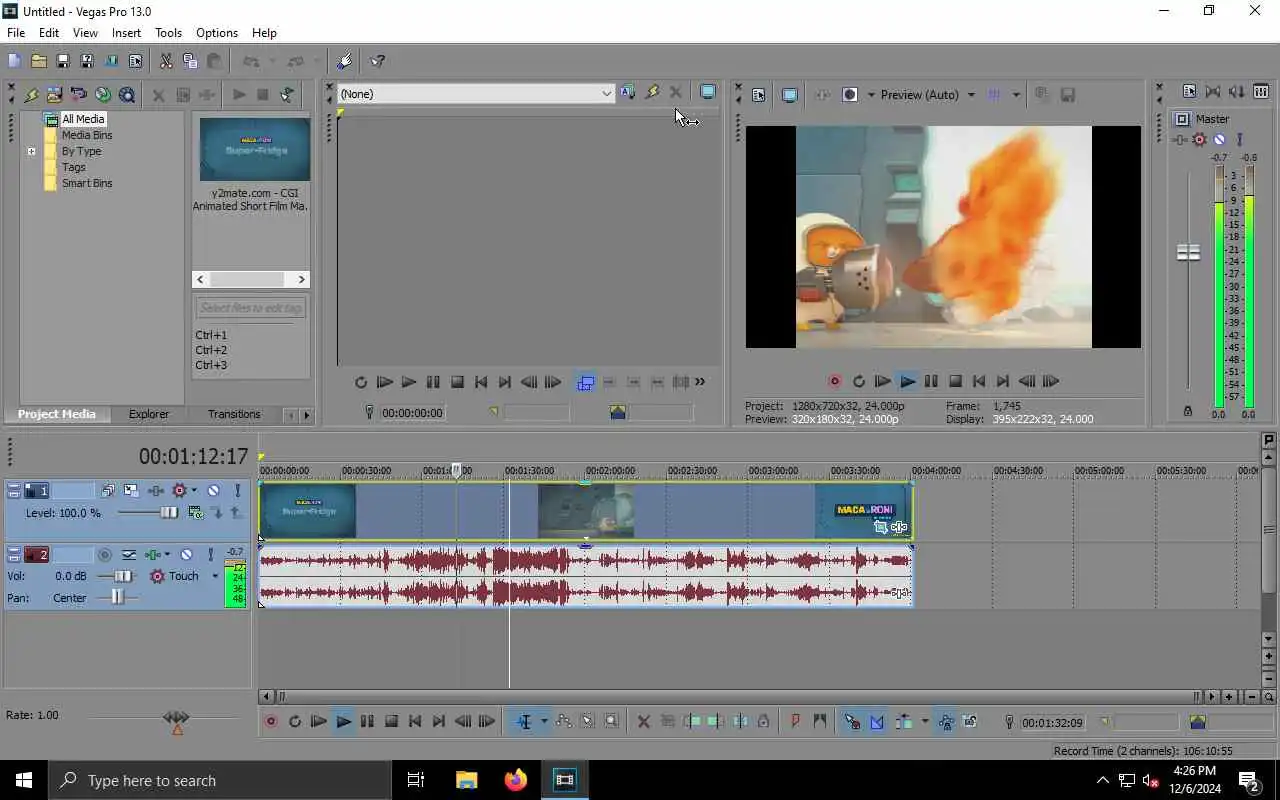The image size is (1280, 800).
Task: Select the All Media bin
Action: pyautogui.click(x=82, y=119)
